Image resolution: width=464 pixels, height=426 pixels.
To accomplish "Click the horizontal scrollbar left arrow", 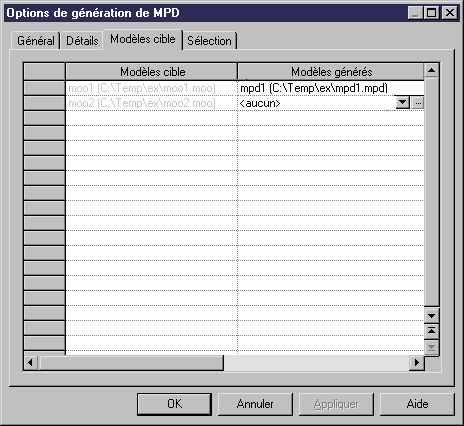I will pyautogui.click(x=31, y=363).
